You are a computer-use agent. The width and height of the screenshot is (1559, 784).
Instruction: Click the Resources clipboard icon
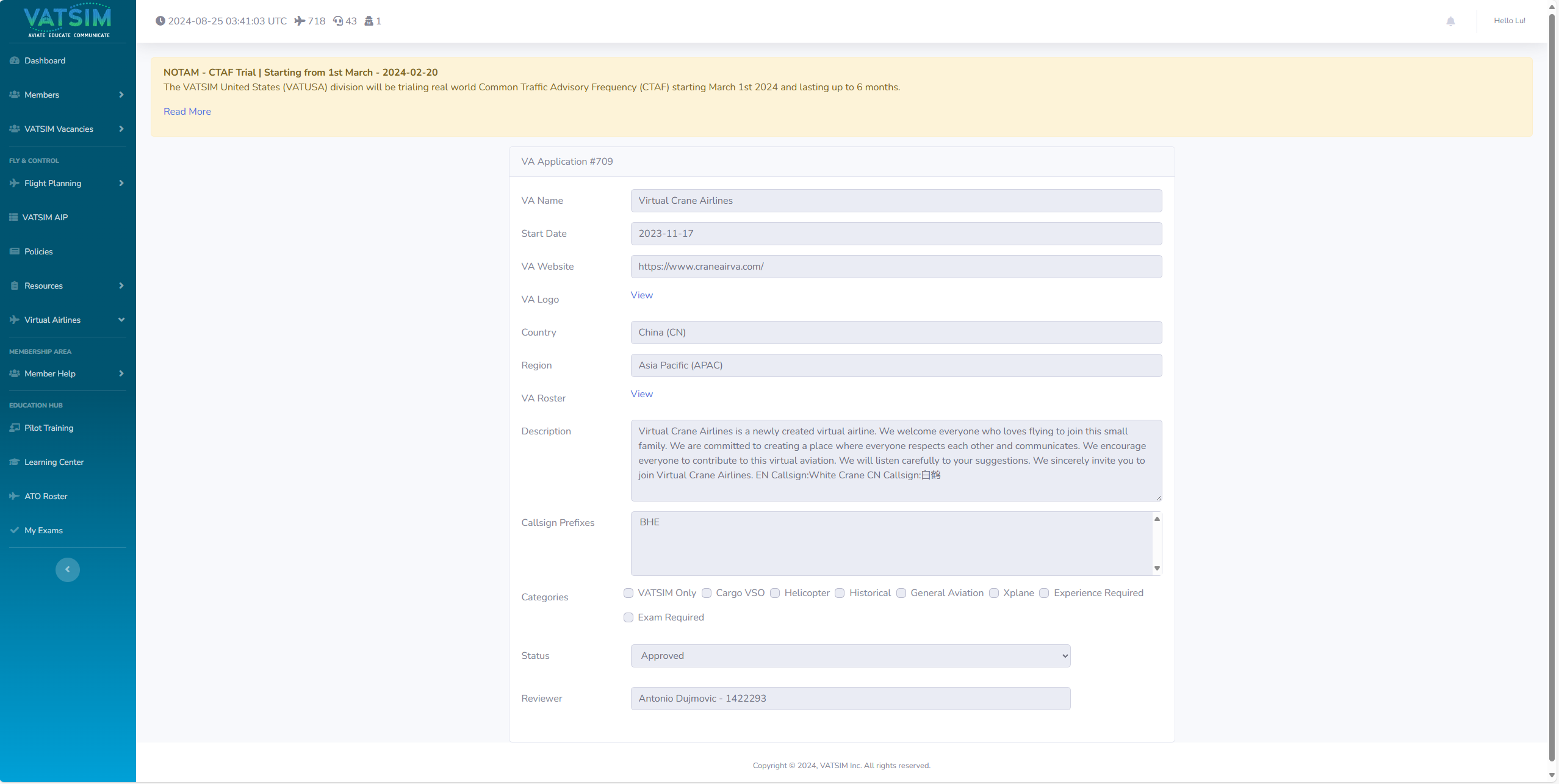[x=15, y=286]
